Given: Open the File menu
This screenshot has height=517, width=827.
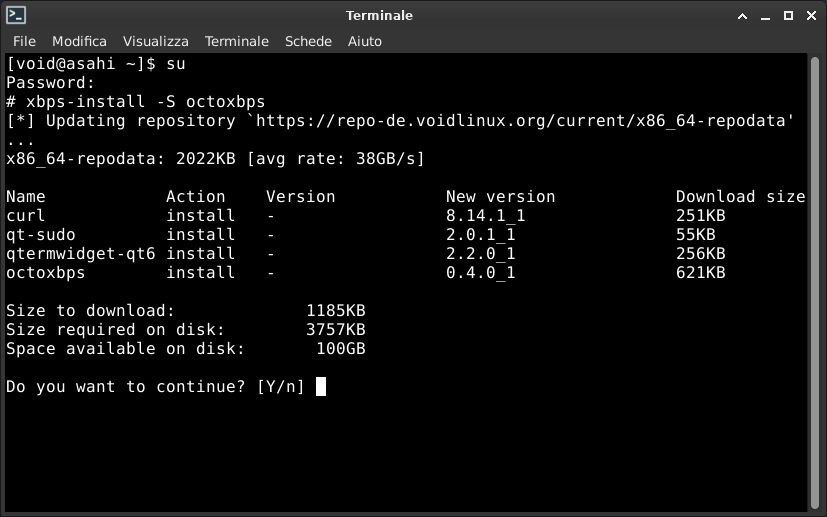Looking at the screenshot, I should pos(24,41).
